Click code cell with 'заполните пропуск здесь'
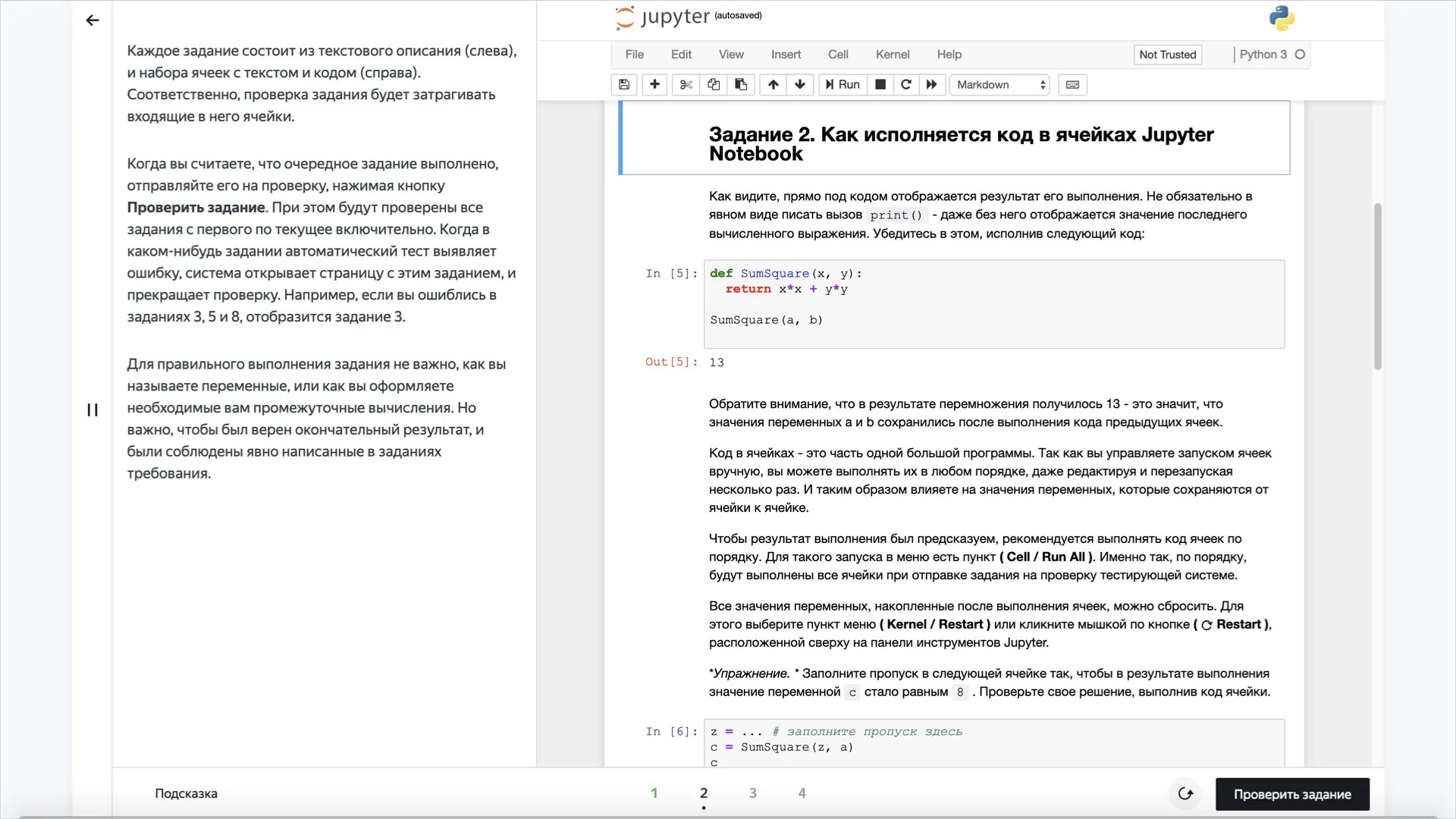 point(994,744)
